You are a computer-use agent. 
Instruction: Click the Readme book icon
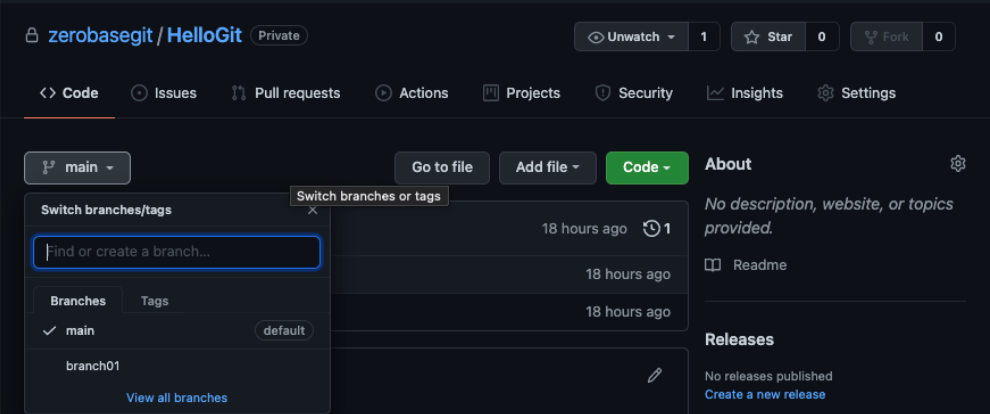coord(713,265)
